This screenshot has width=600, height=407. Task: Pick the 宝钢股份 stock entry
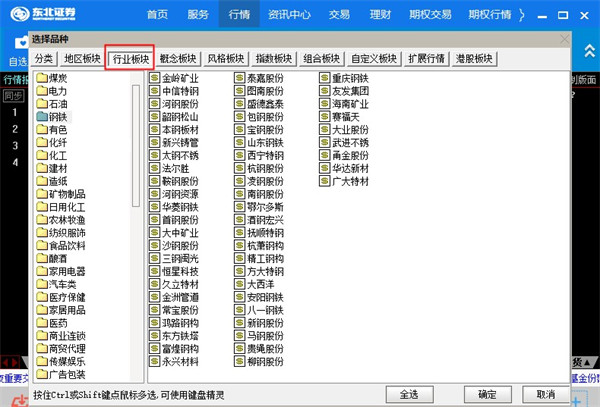tap(265, 129)
